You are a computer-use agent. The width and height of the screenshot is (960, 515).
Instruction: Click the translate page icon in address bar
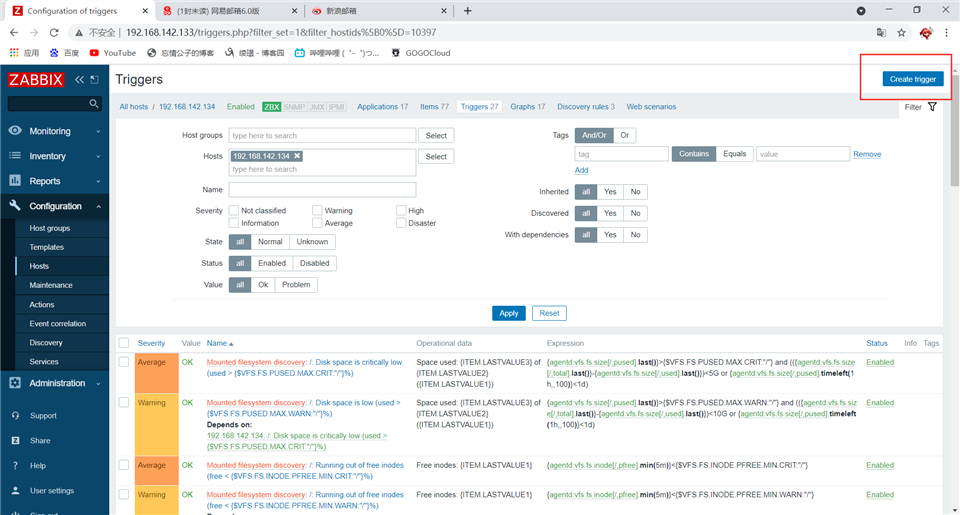tap(881, 32)
